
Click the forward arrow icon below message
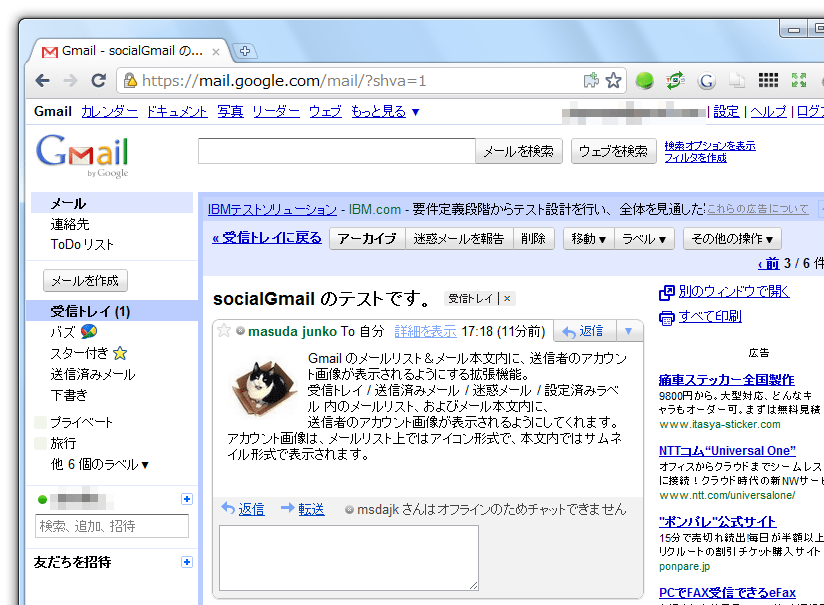[x=287, y=508]
